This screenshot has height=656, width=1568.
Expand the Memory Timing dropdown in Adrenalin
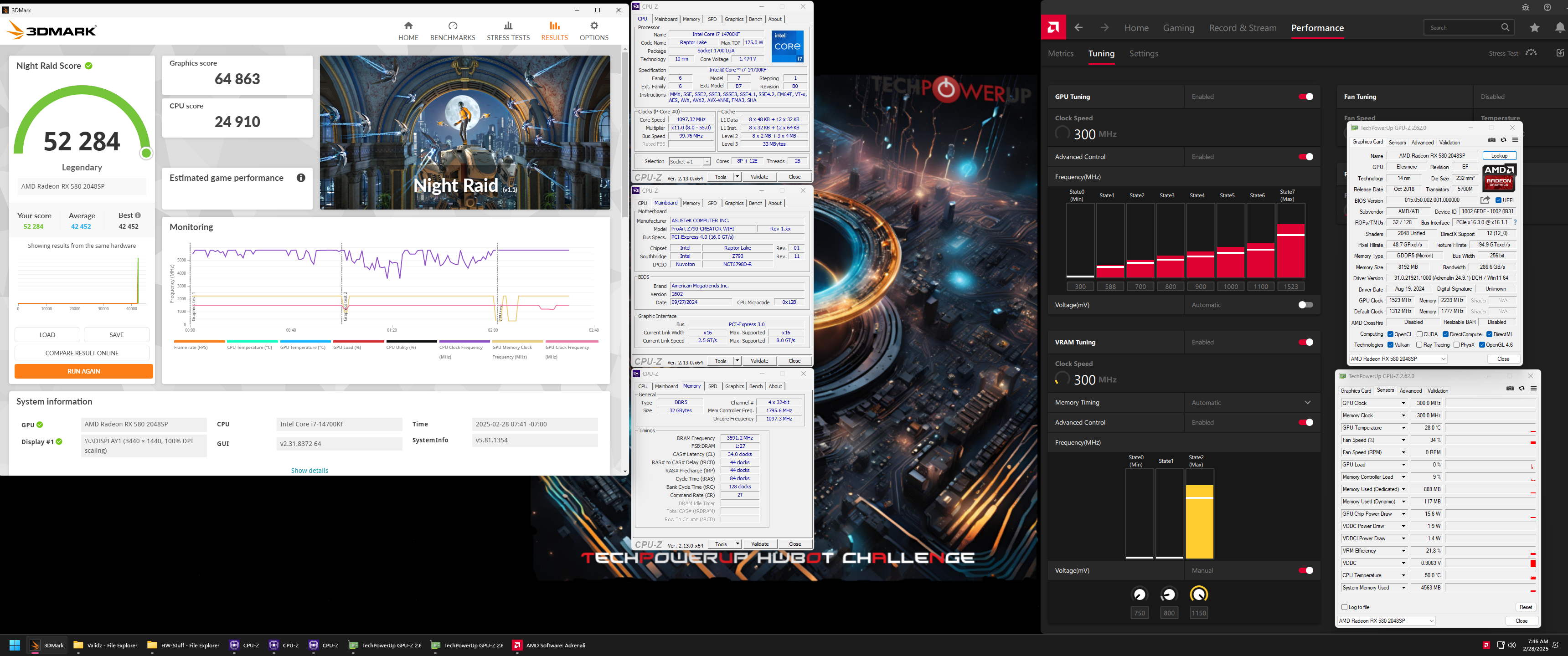pyautogui.click(x=1307, y=402)
